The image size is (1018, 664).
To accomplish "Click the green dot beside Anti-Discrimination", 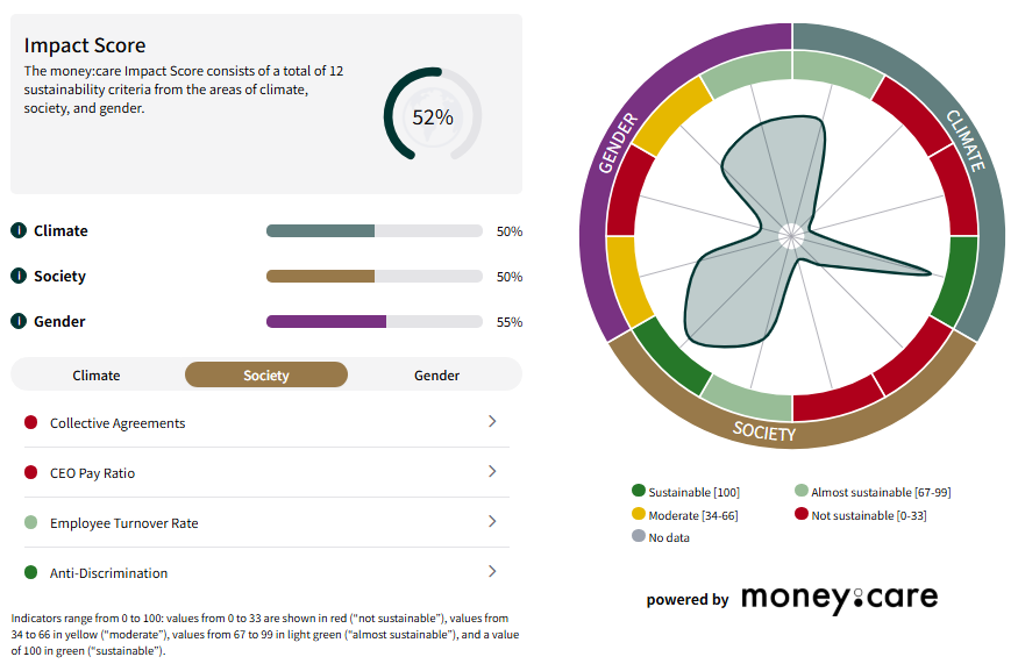I will (31, 572).
